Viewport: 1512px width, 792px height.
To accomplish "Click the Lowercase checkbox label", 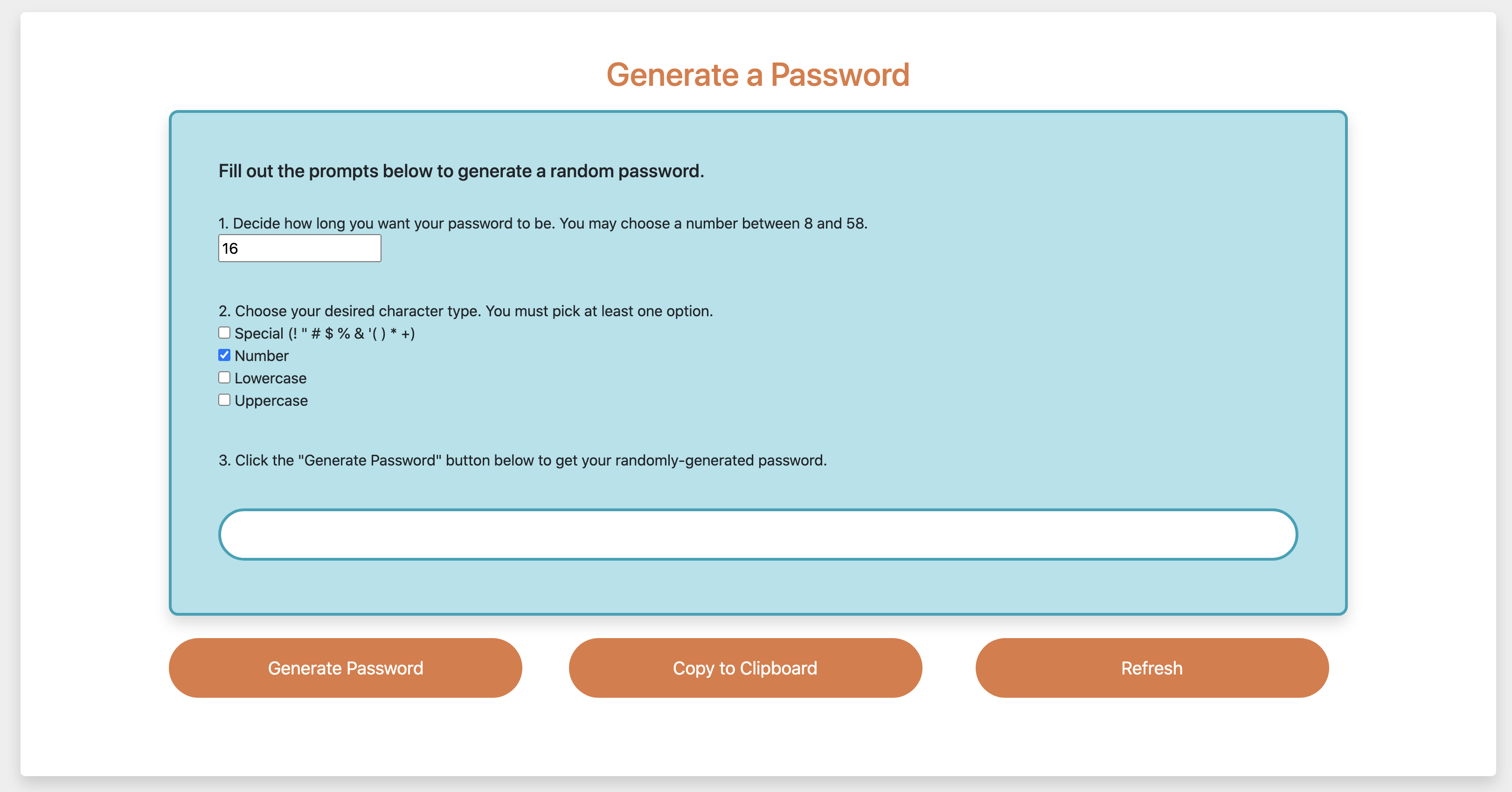I will point(270,378).
